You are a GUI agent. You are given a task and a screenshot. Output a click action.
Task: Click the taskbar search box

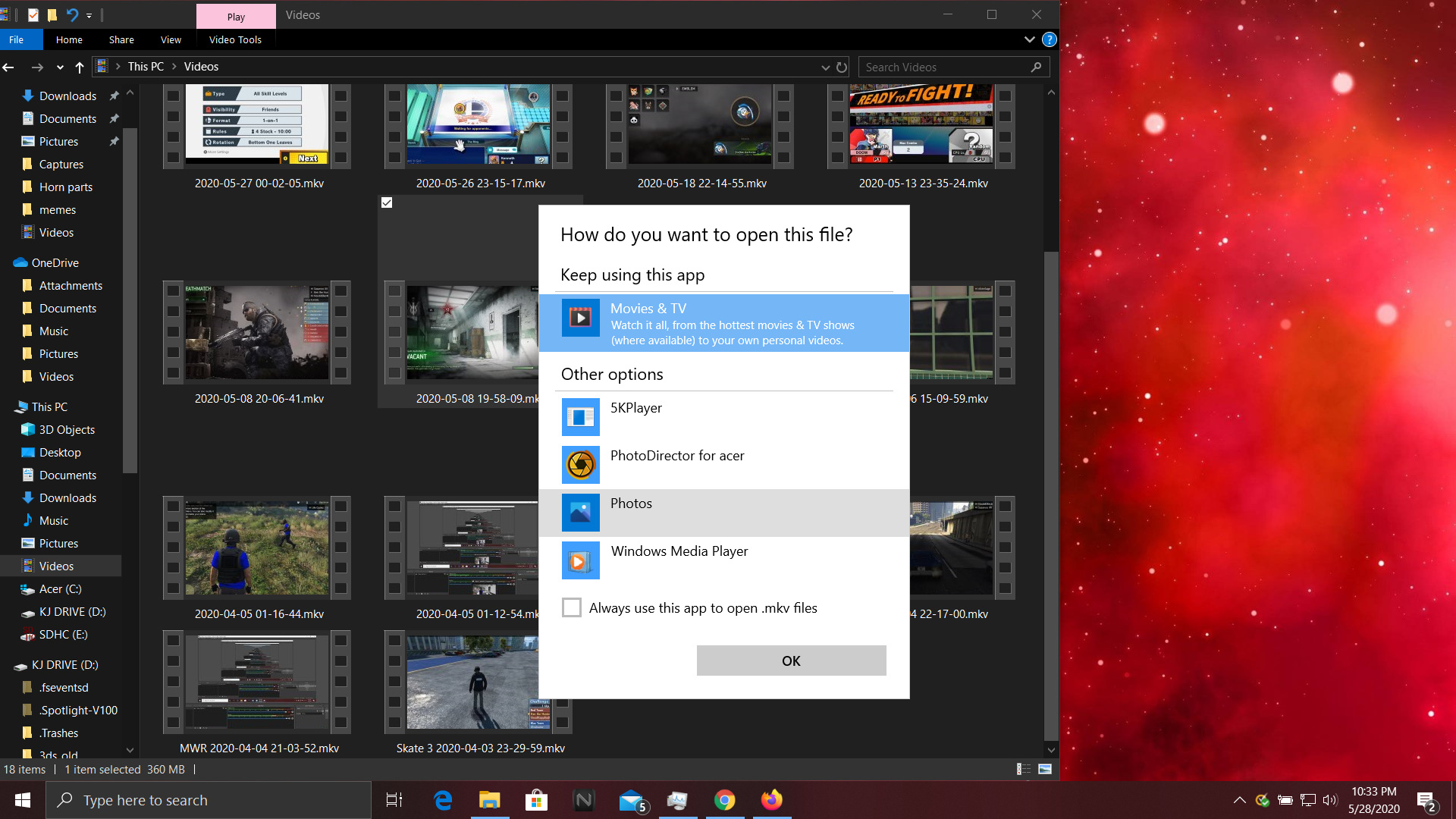(209, 800)
